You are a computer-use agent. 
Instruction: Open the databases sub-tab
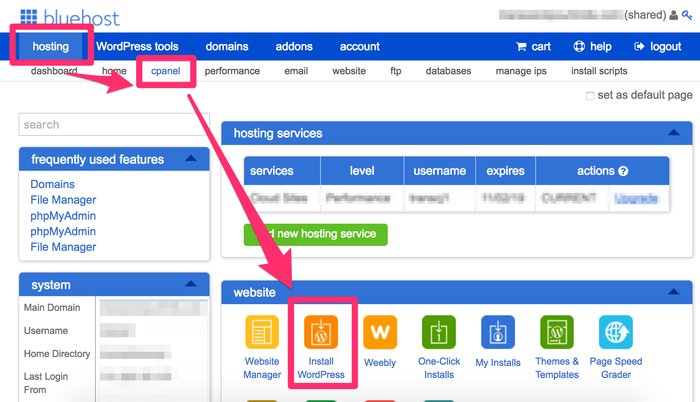pos(448,71)
